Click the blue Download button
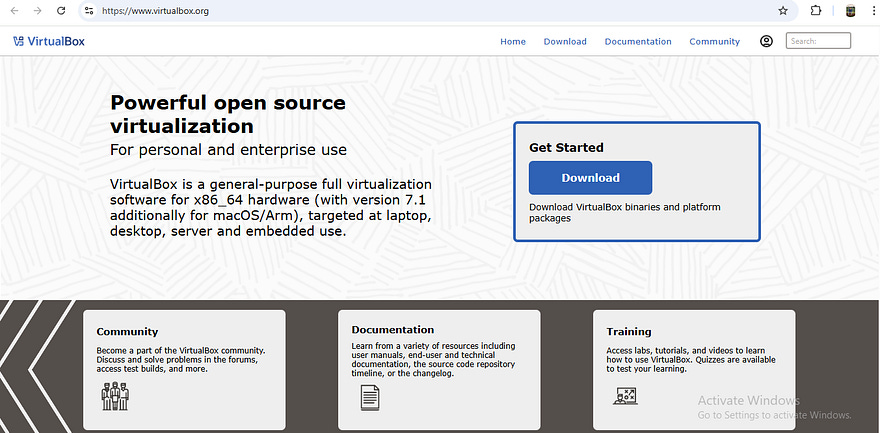This screenshot has height=433, width=880. tap(590, 178)
